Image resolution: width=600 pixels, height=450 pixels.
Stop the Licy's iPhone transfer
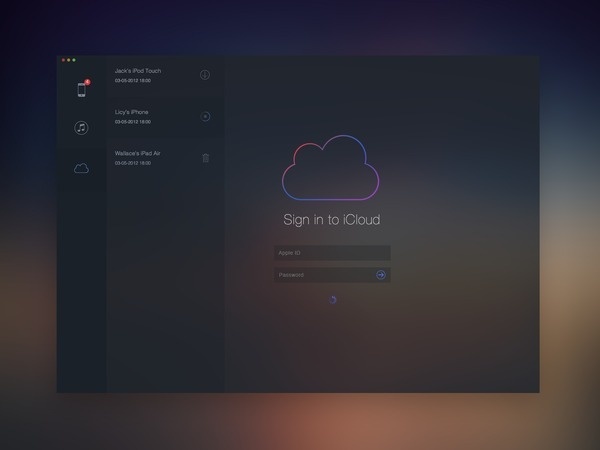point(205,116)
